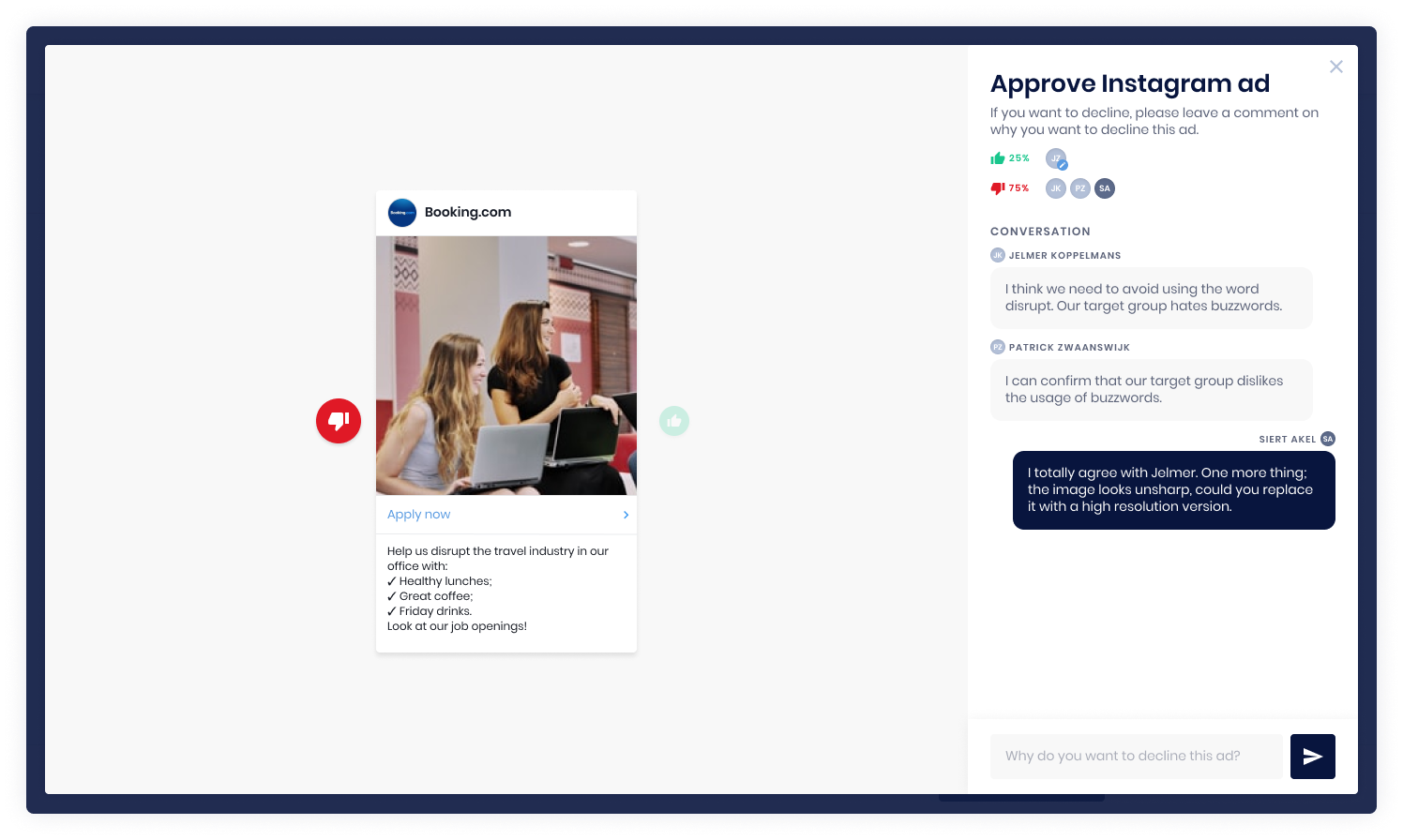Click the 'Approve Instagram ad' title

pos(1130,83)
